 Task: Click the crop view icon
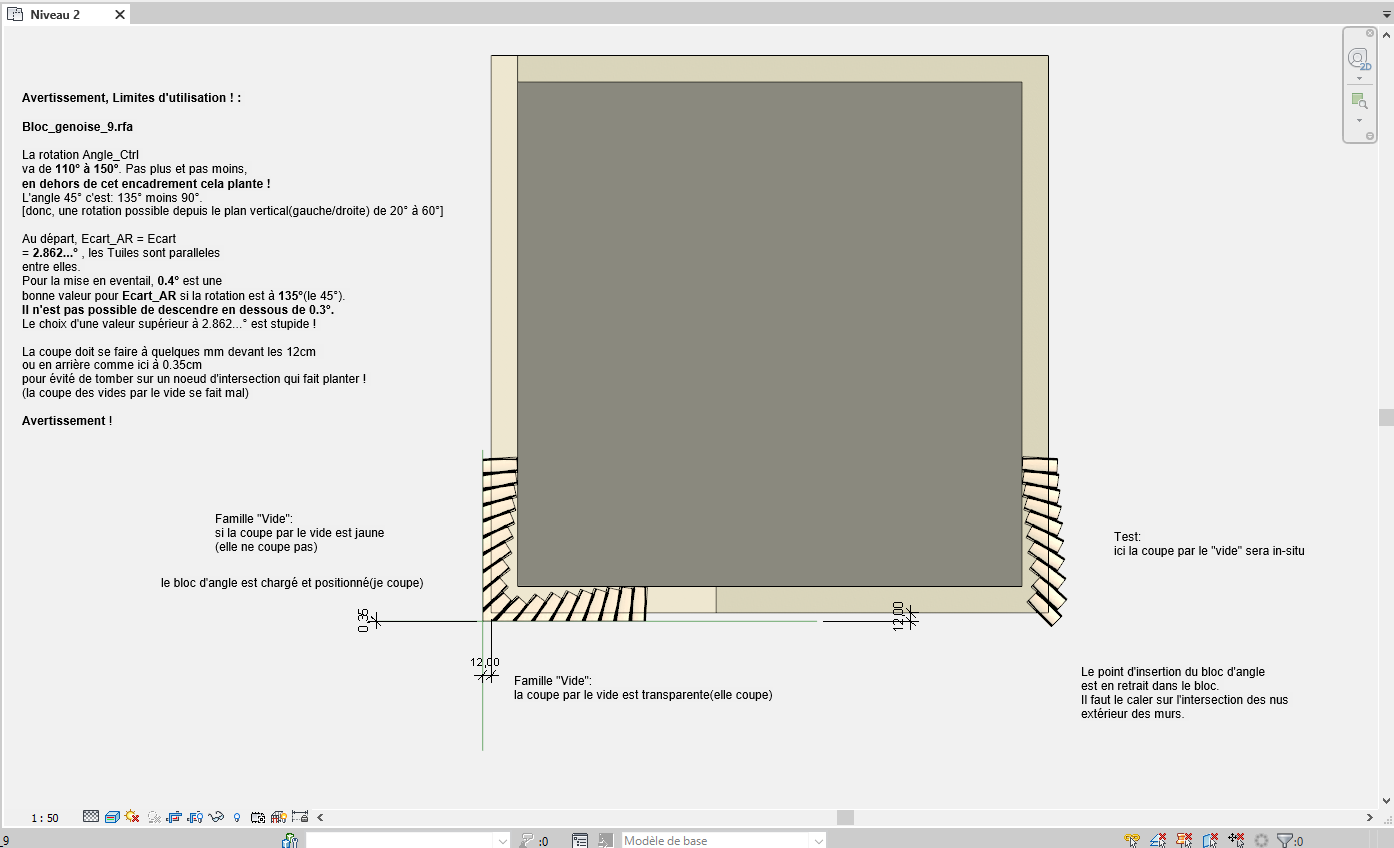coord(175,817)
